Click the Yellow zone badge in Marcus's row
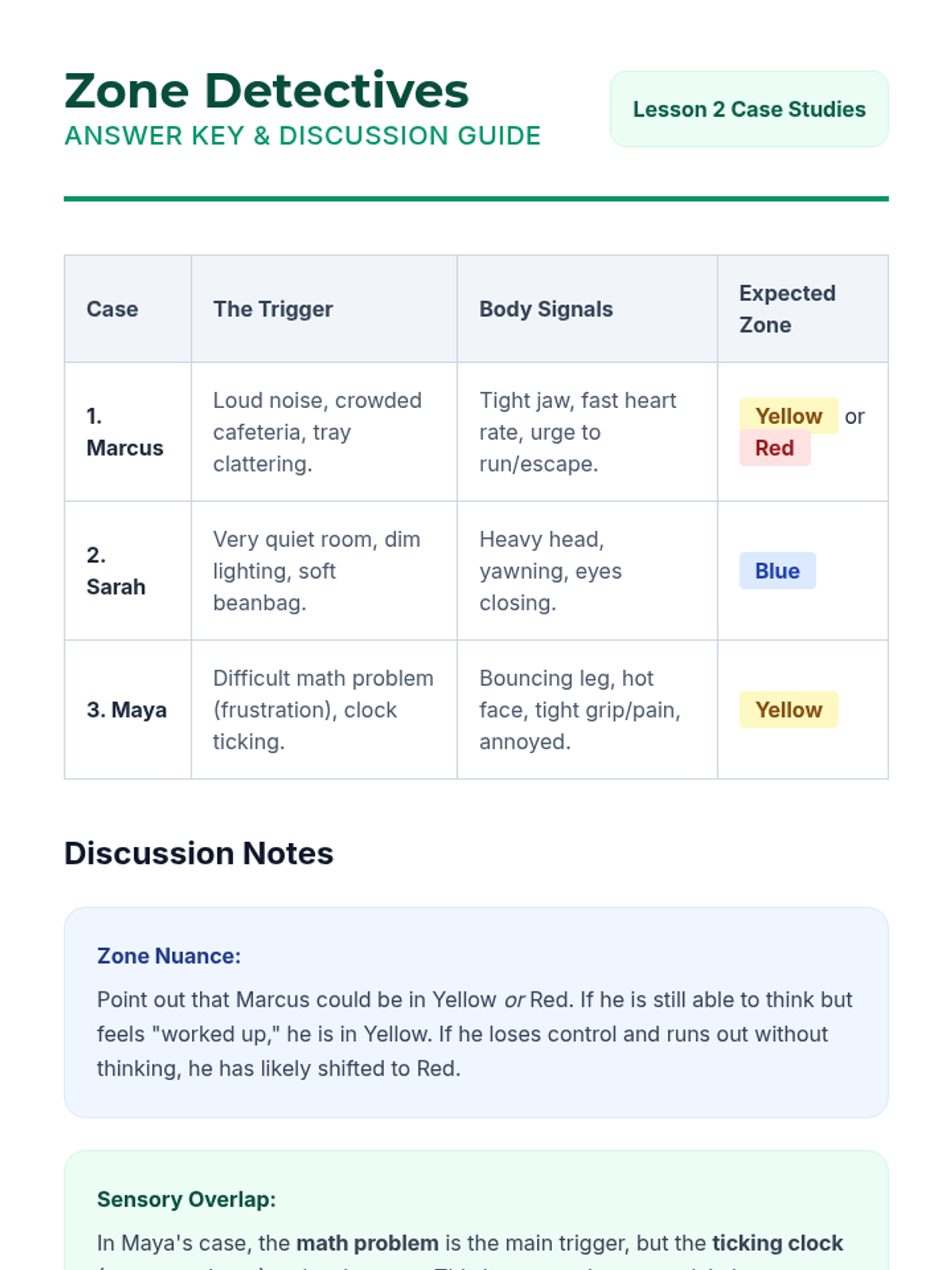The width and height of the screenshot is (952, 1270). (x=789, y=416)
